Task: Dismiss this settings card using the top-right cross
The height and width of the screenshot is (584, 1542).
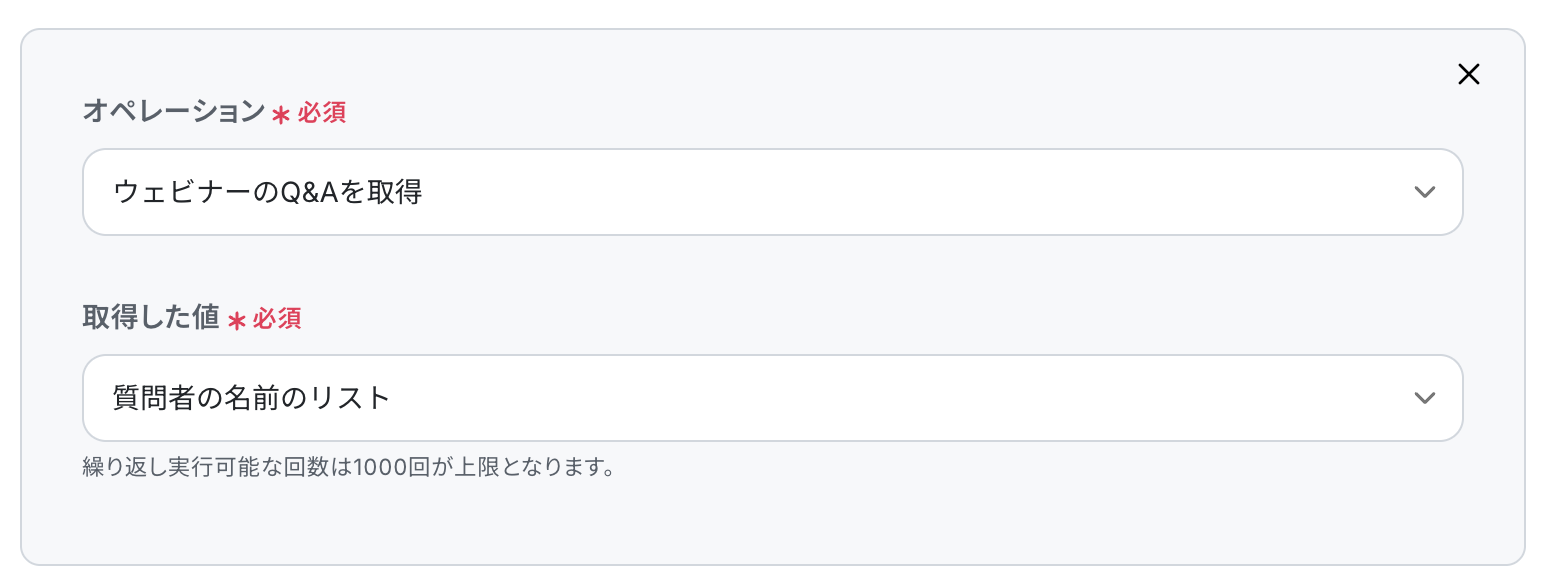Action: [1468, 74]
